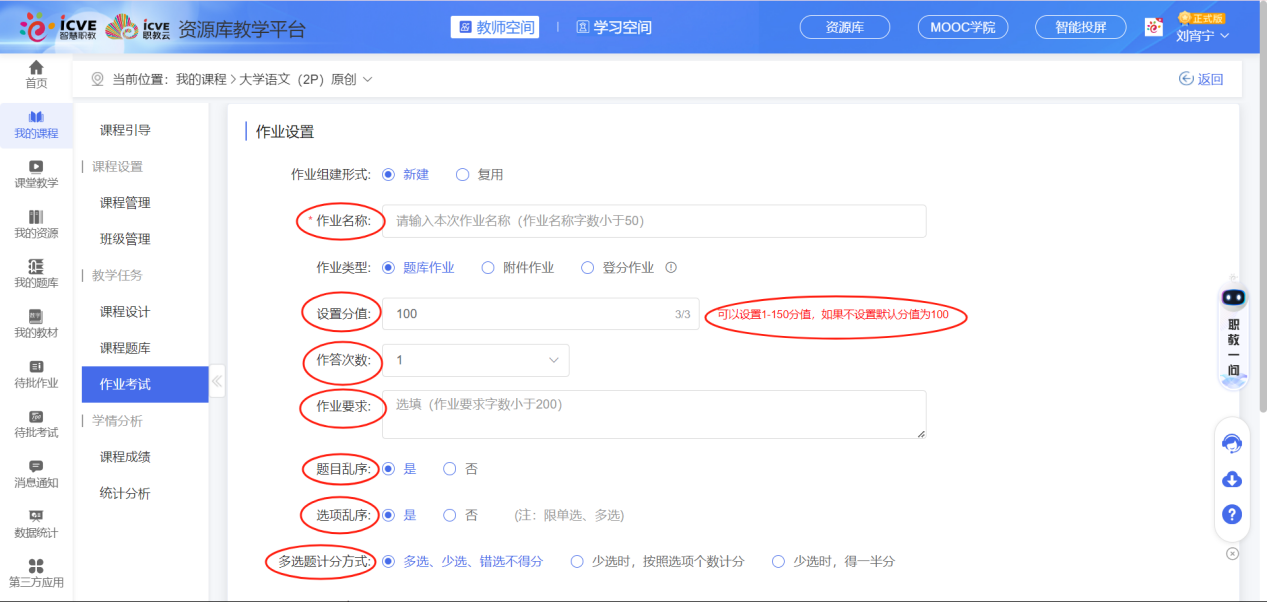This screenshot has height=602, width=1267.
Task: Open the 作答次数 dropdown
Action: click(475, 360)
